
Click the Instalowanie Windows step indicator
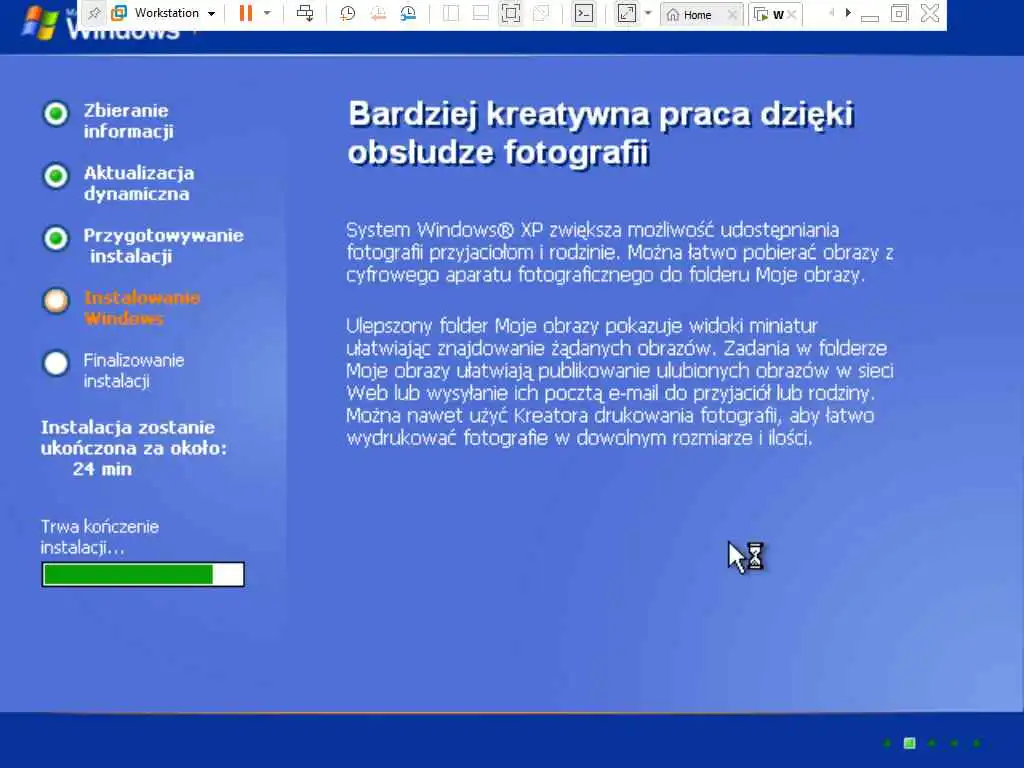coord(56,300)
